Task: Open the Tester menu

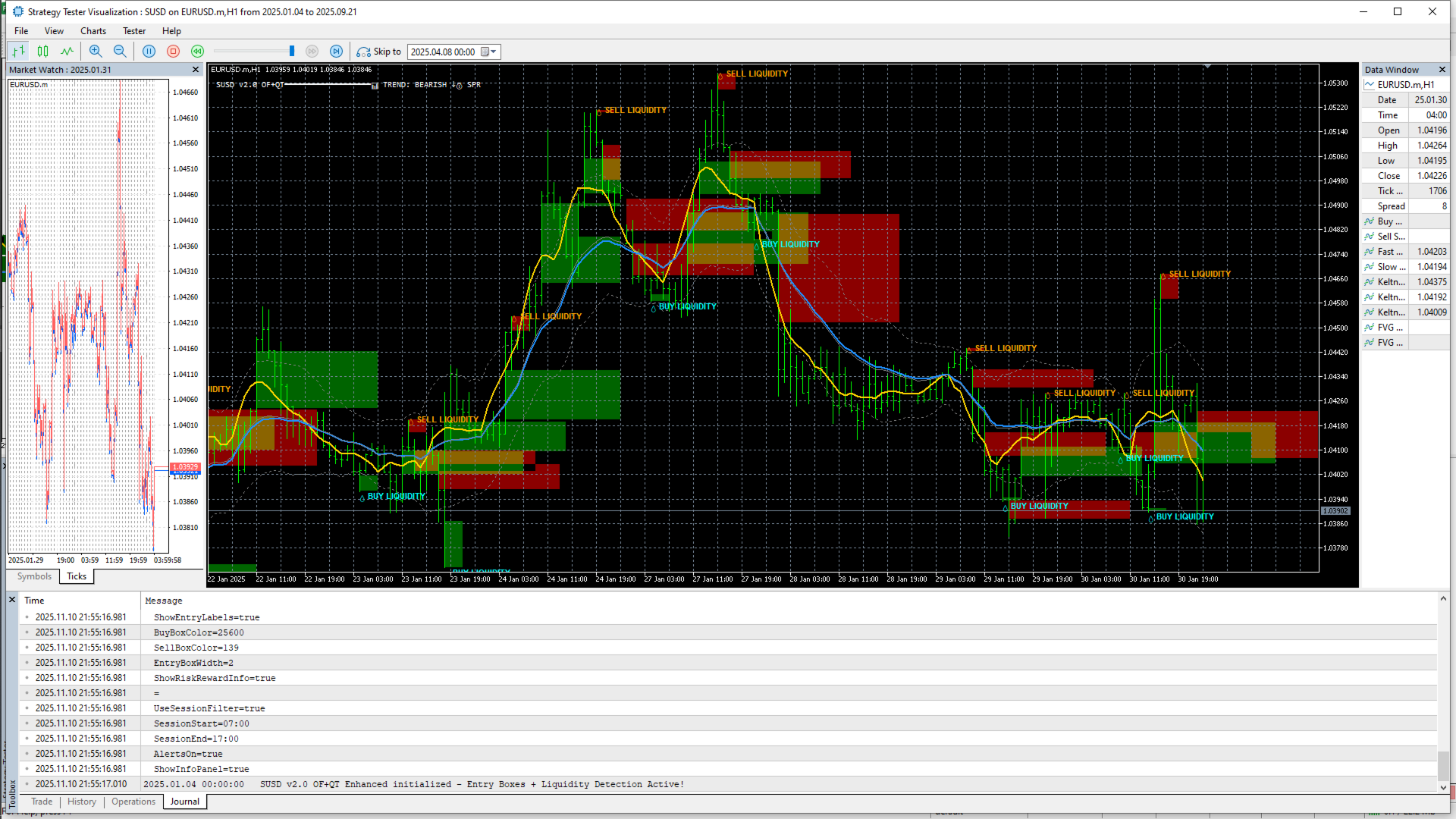Action: point(134,31)
